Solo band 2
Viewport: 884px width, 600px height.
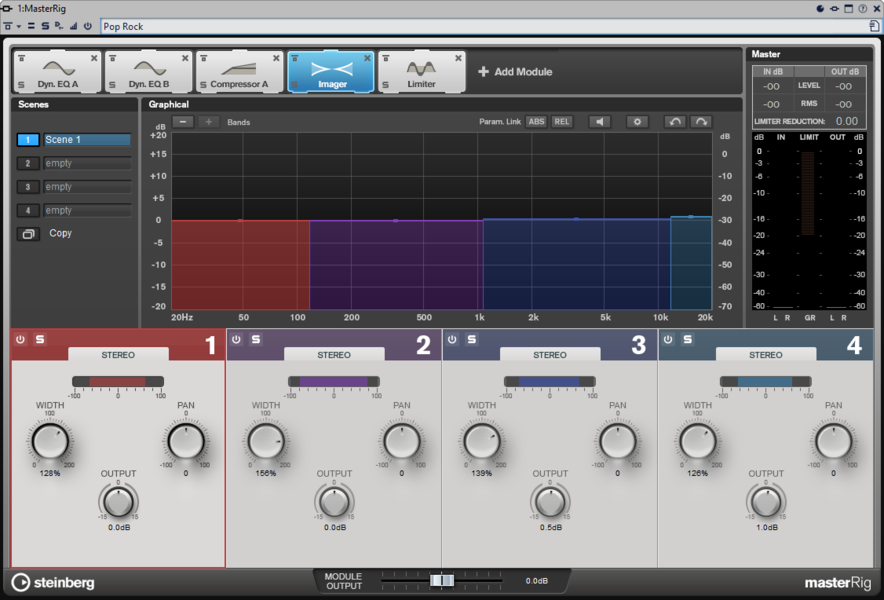tap(256, 339)
